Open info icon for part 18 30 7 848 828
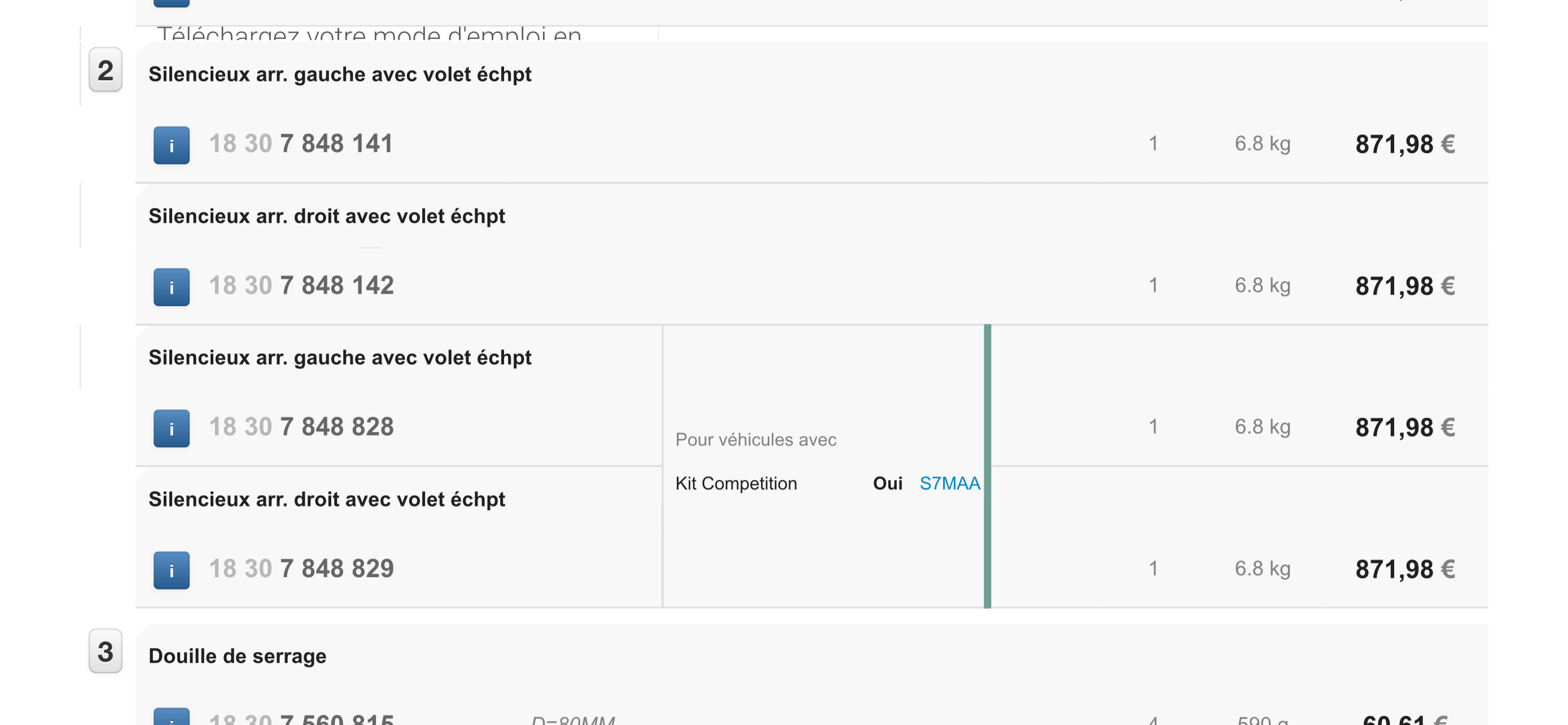 coord(171,429)
